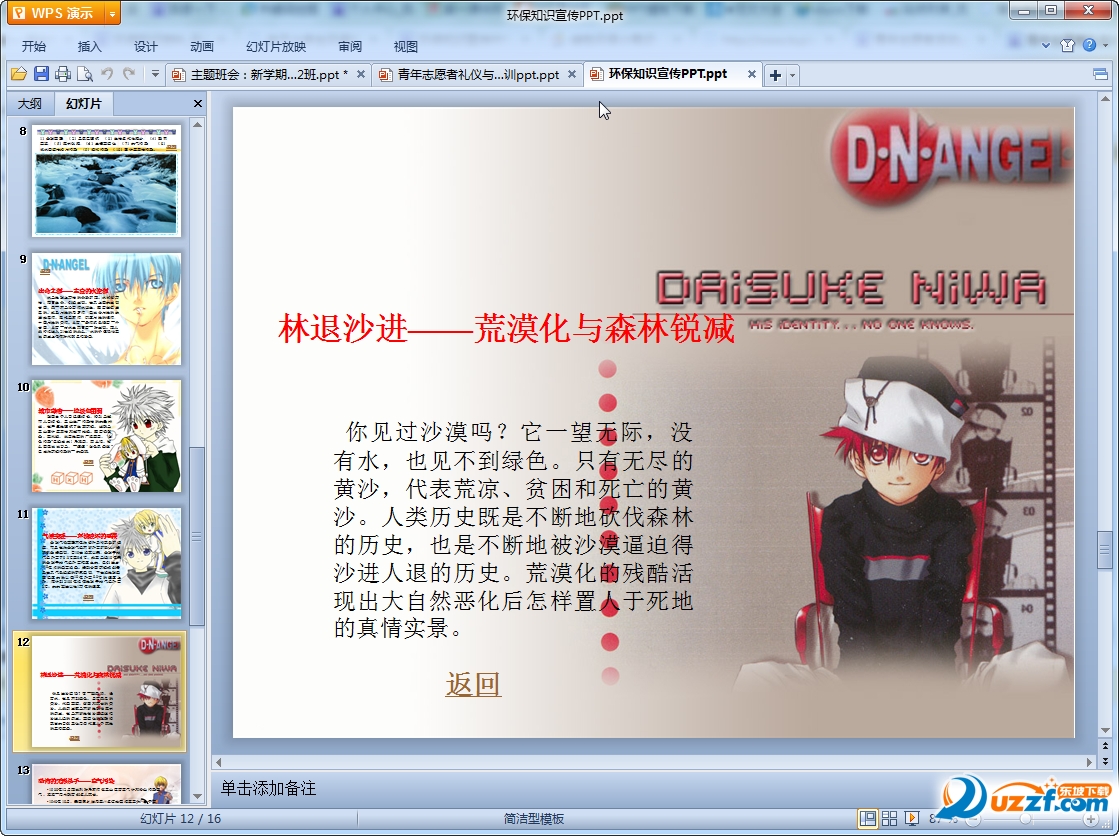Open print preview from the quick toolbar

coord(85,74)
